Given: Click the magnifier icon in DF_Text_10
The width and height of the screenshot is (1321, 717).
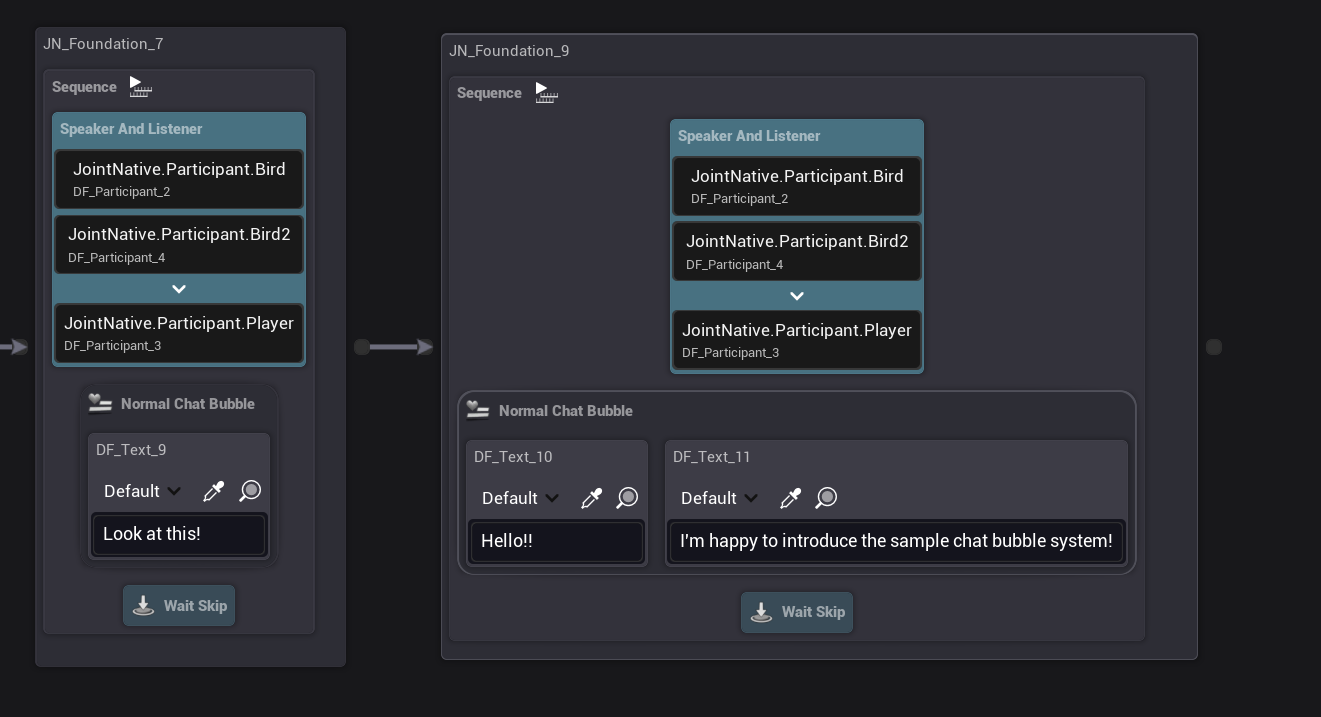Looking at the screenshot, I should coord(627,498).
